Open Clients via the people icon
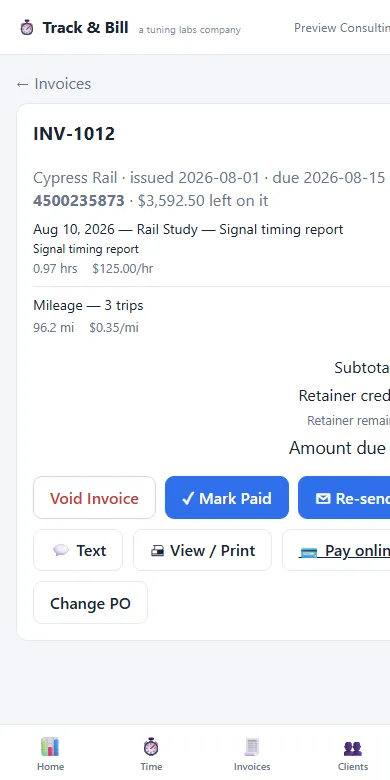 point(353,748)
